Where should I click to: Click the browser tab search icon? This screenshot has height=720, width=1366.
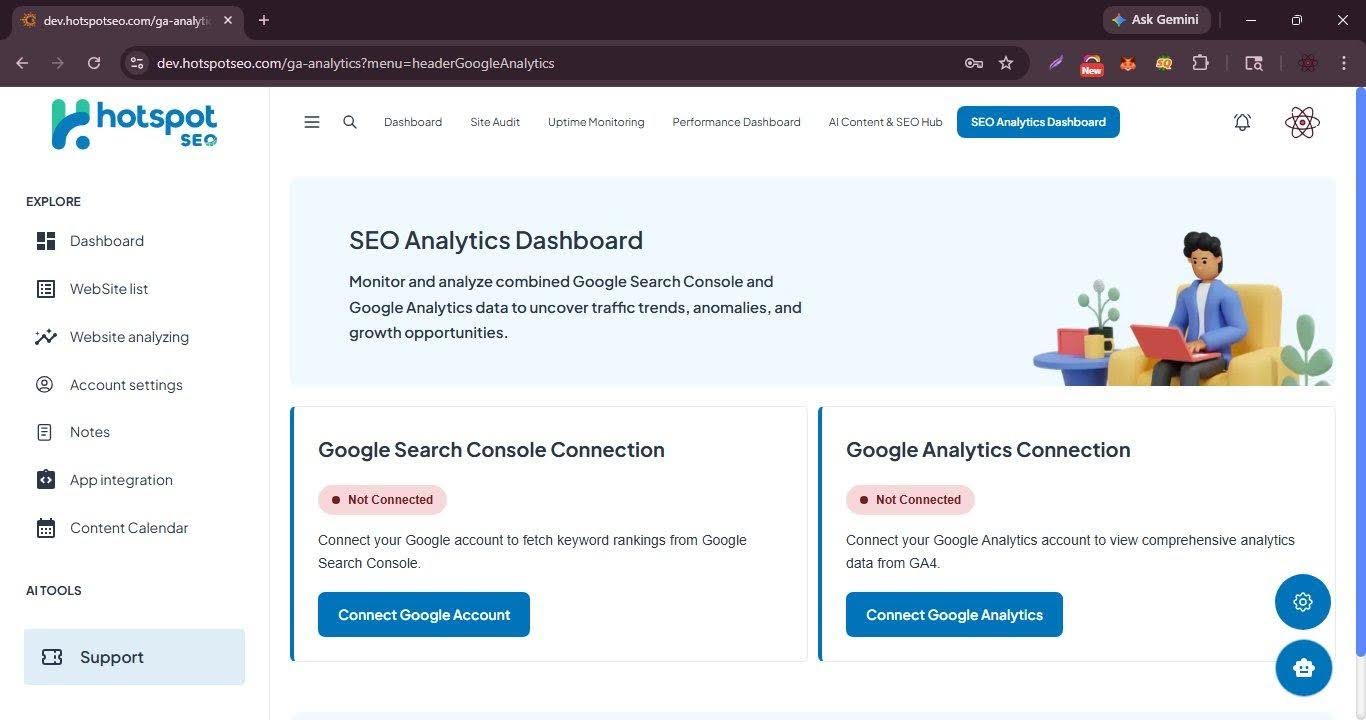(1253, 63)
